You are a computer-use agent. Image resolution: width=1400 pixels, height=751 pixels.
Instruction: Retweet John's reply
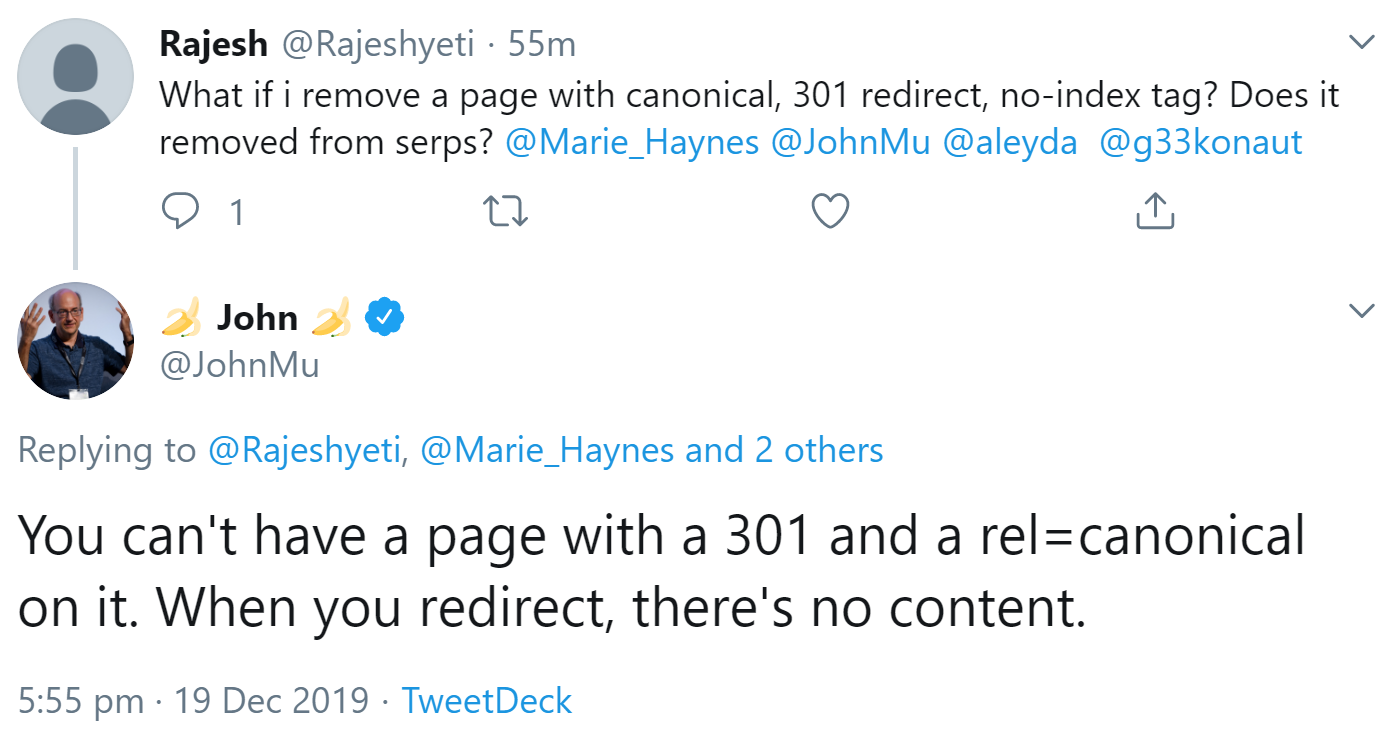pos(505,211)
